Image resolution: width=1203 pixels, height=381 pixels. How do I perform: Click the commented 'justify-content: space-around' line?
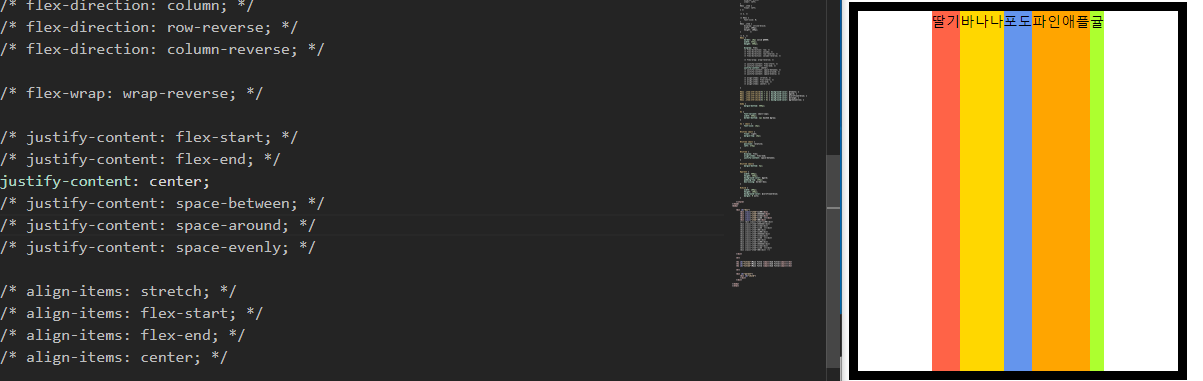(x=158, y=225)
